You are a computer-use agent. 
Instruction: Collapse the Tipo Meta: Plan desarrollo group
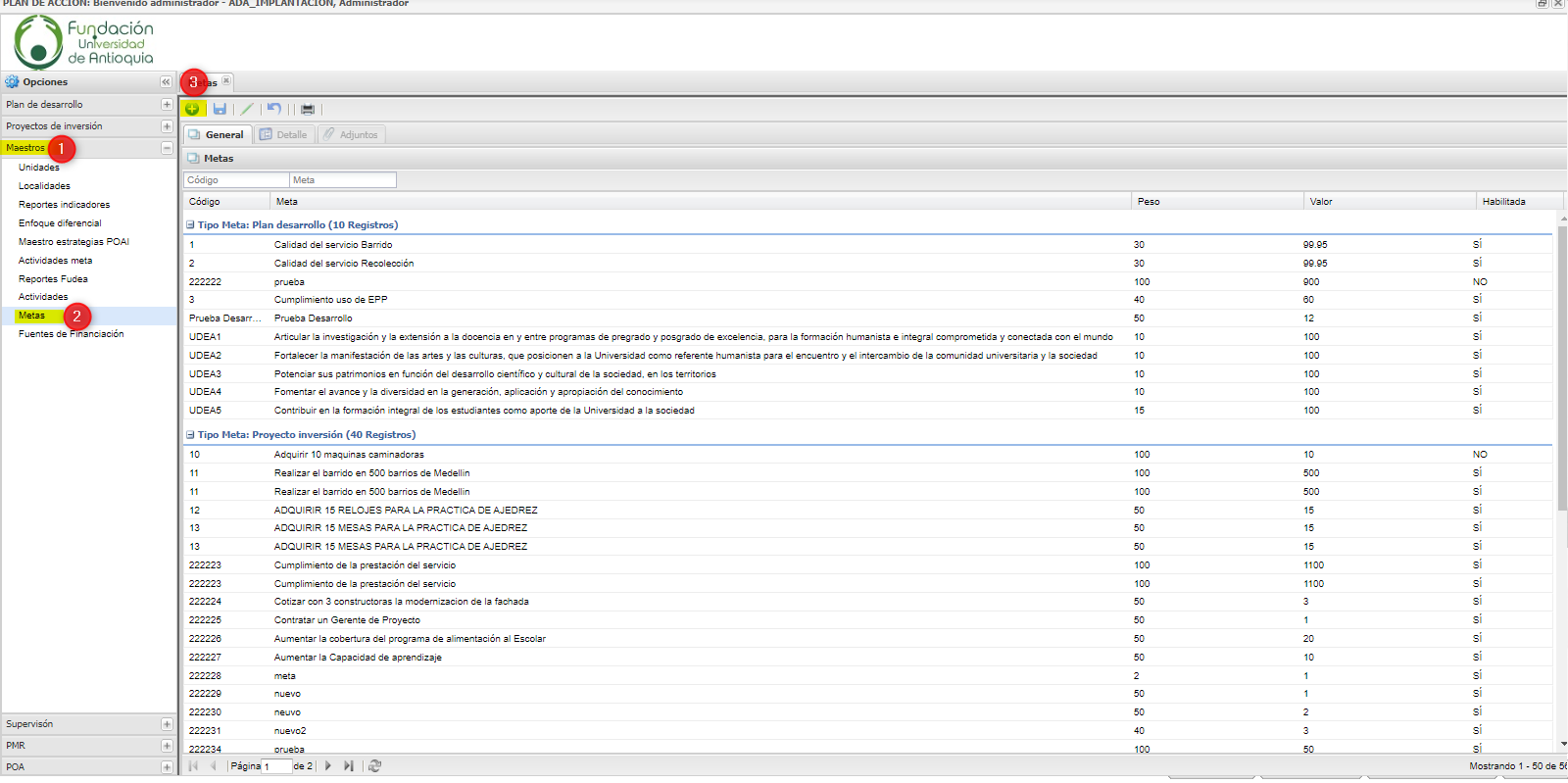(190, 225)
